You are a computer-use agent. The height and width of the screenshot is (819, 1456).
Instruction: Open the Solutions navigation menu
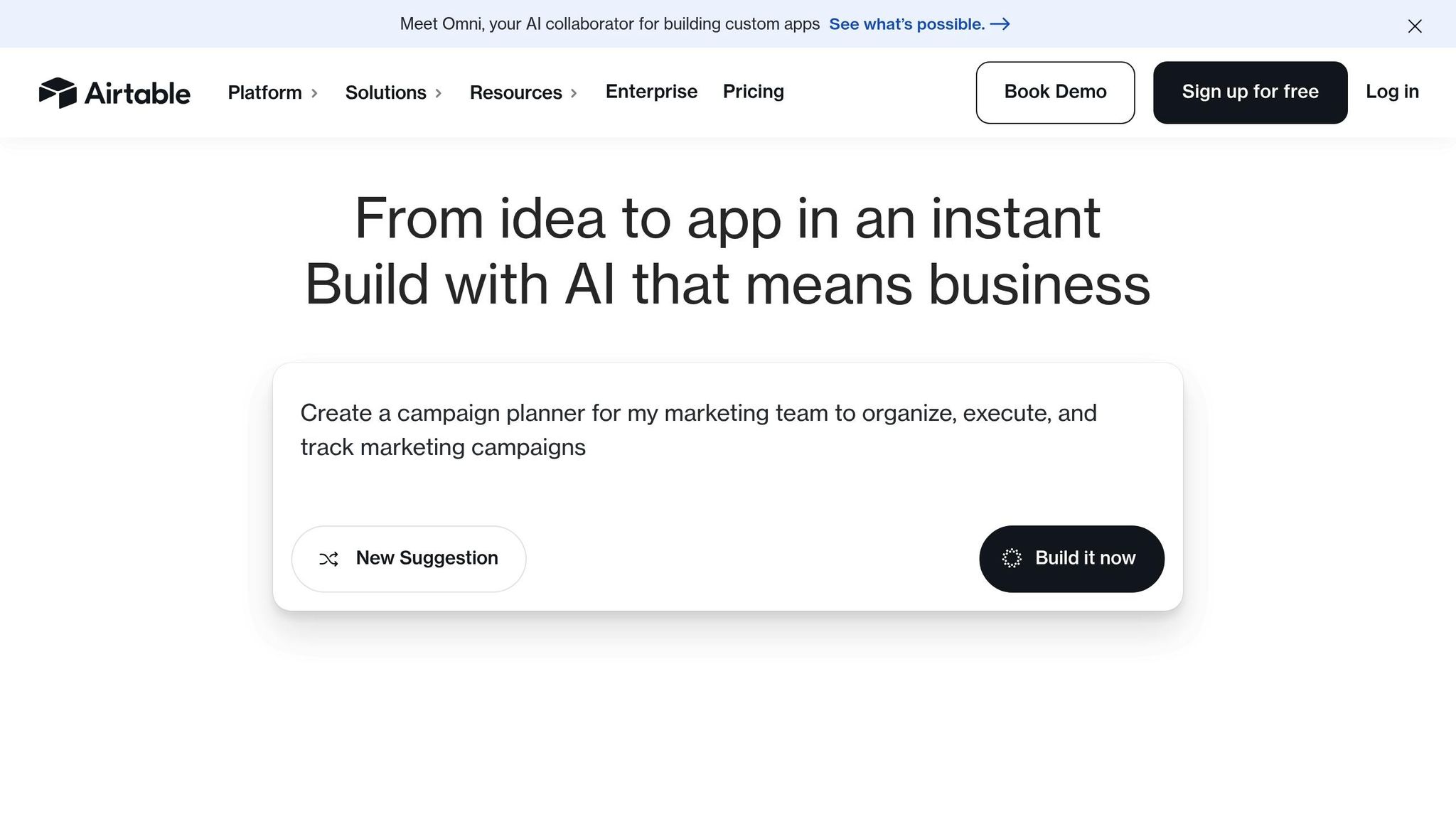click(385, 92)
